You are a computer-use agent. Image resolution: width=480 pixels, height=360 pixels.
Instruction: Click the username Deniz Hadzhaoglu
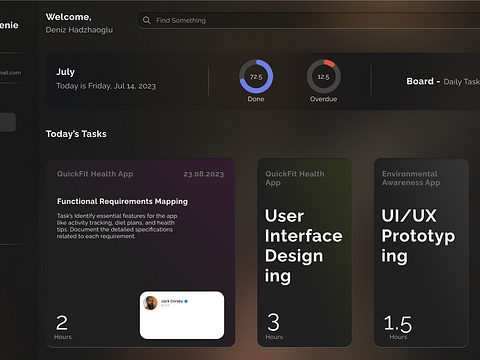(79, 30)
